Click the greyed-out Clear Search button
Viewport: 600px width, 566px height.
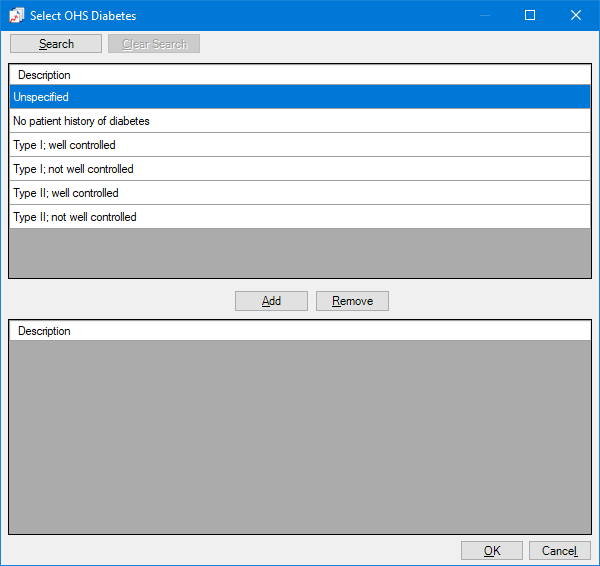154,44
